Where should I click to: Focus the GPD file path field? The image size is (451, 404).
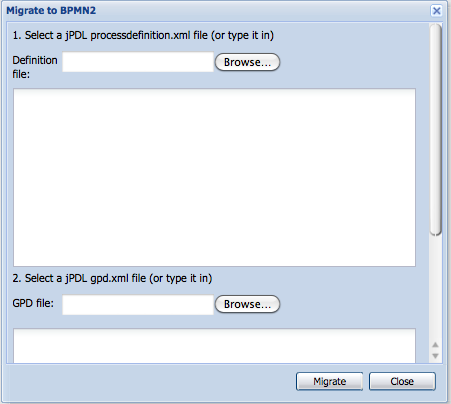coord(138,304)
